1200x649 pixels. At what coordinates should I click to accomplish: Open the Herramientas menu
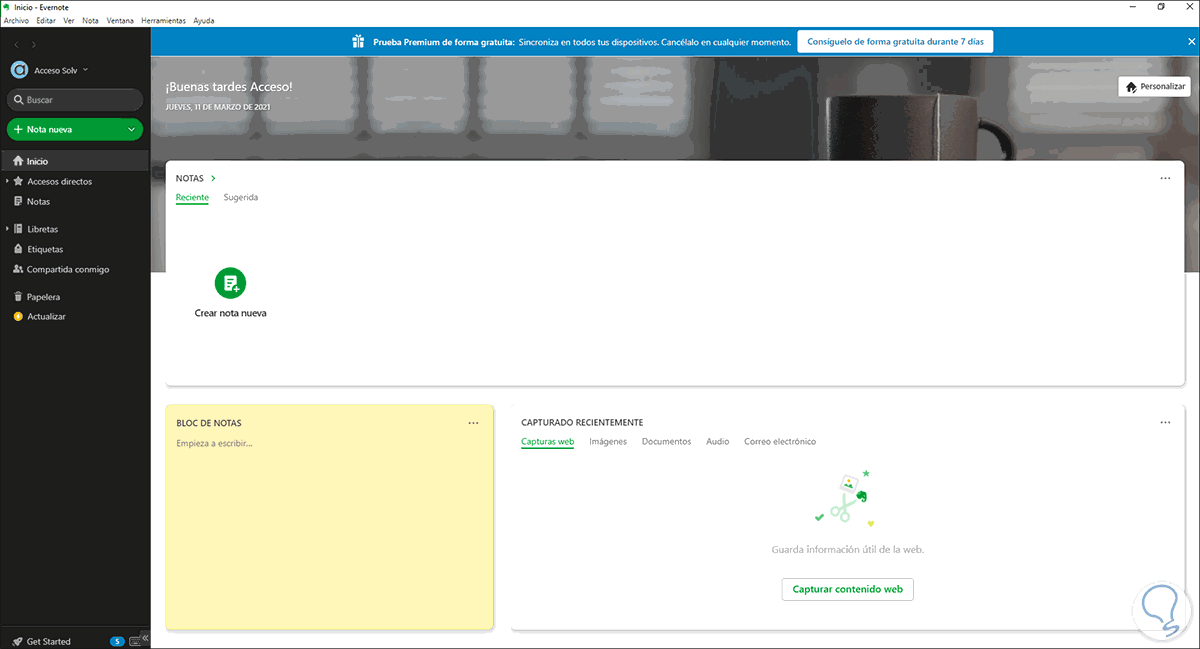coord(164,20)
